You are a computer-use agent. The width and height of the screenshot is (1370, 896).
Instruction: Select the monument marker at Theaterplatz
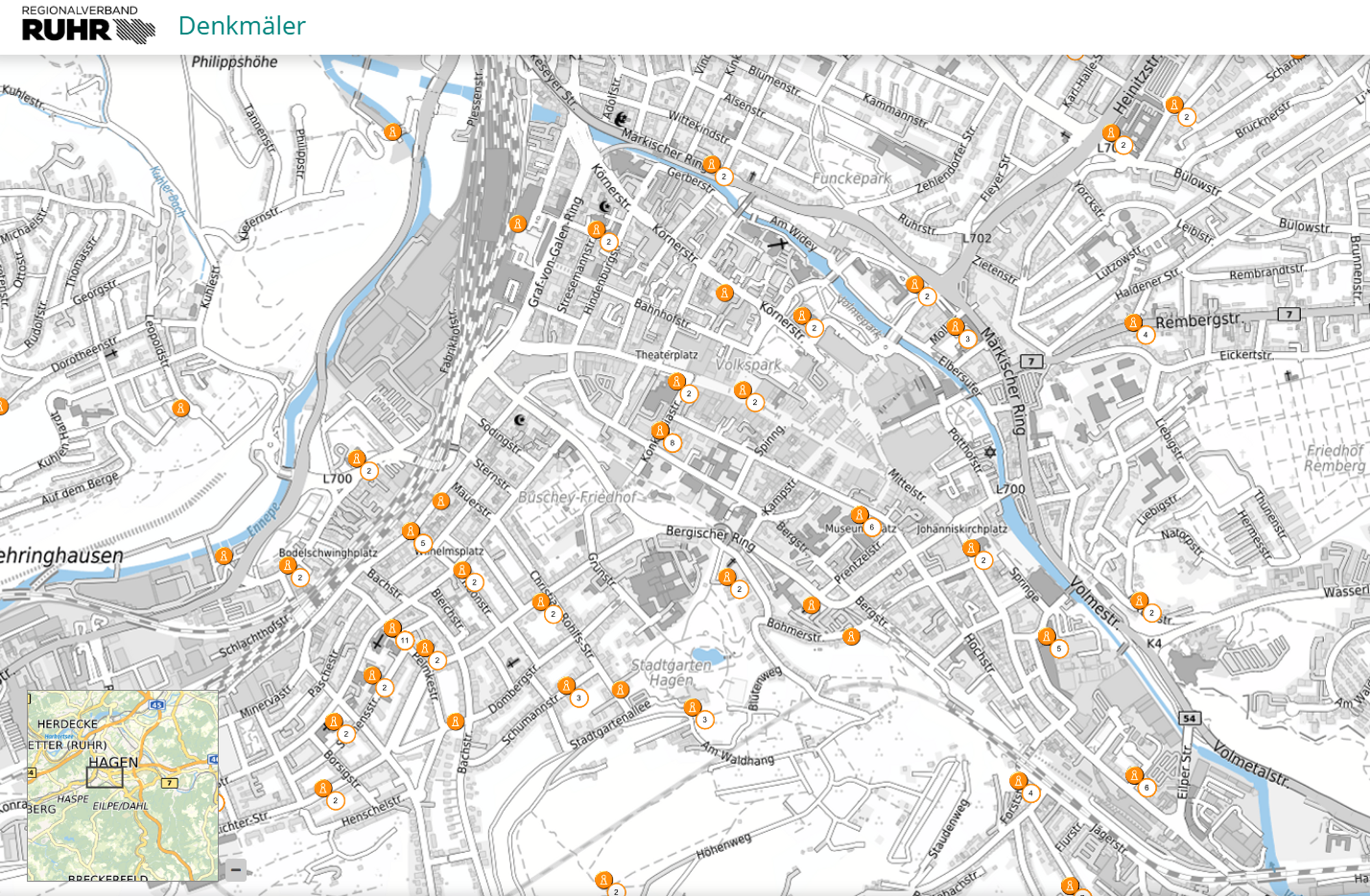pyautogui.click(x=677, y=381)
